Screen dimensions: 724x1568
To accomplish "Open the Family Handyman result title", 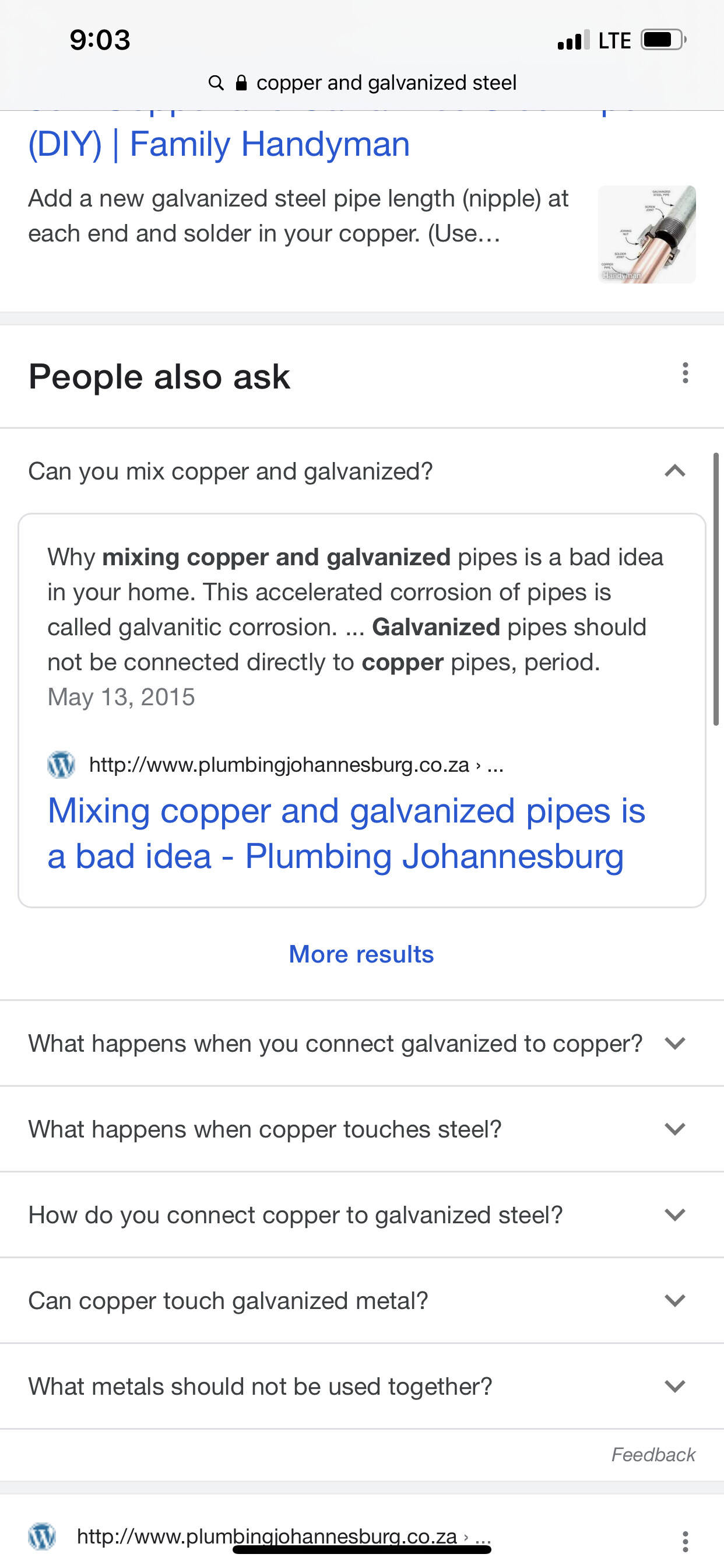I will [x=219, y=144].
